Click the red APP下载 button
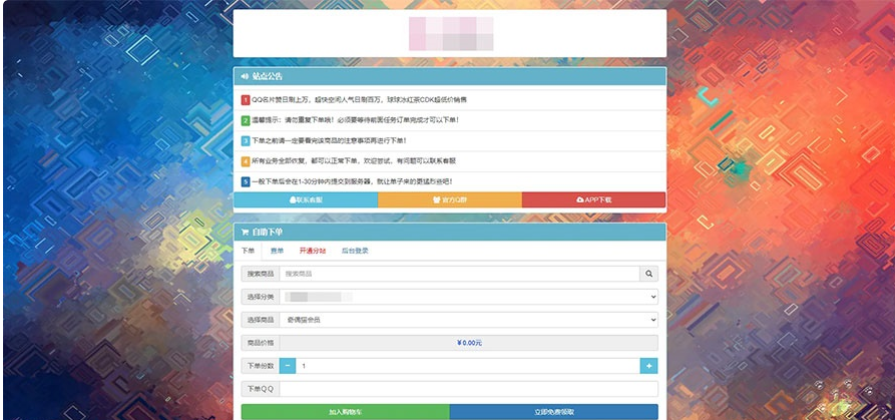This screenshot has width=895, height=420. (x=594, y=200)
